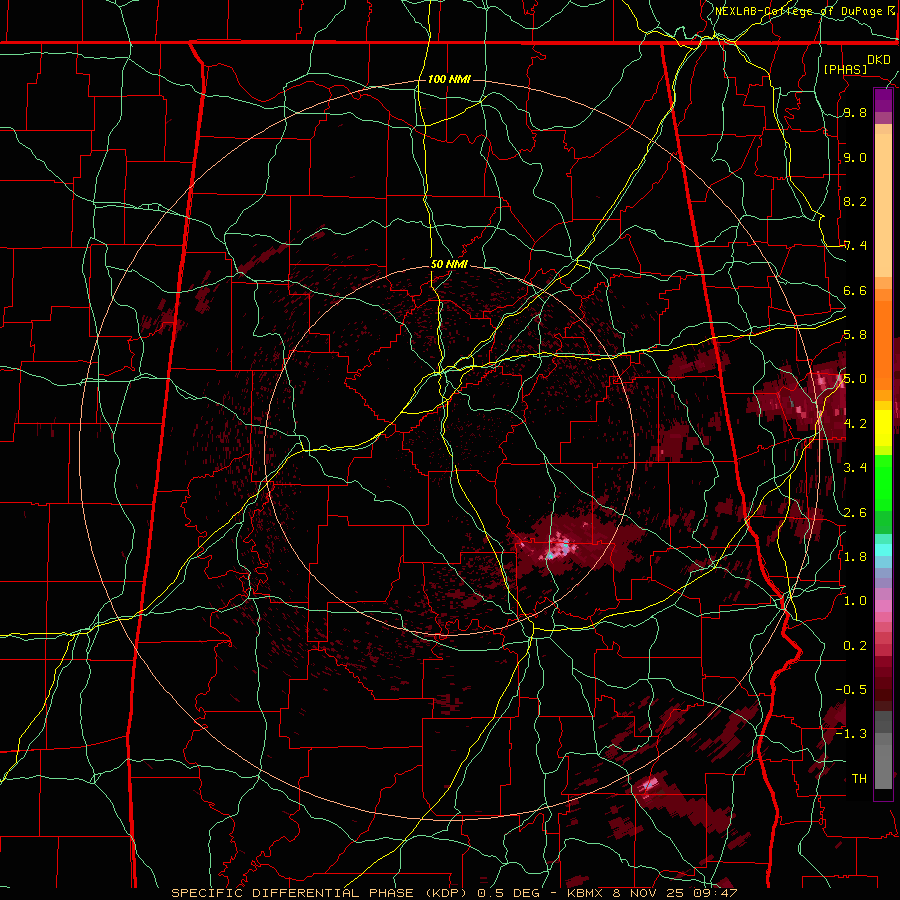The image size is (900, 900).
Task: Click the 2.6 value on the color scale
Action: 855,512
